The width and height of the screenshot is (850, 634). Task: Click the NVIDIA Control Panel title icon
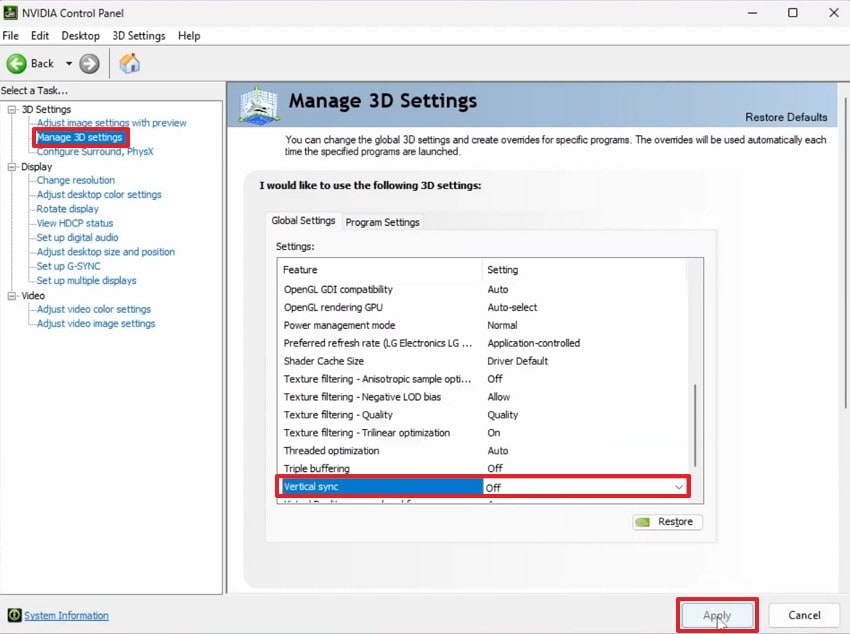pos(10,12)
